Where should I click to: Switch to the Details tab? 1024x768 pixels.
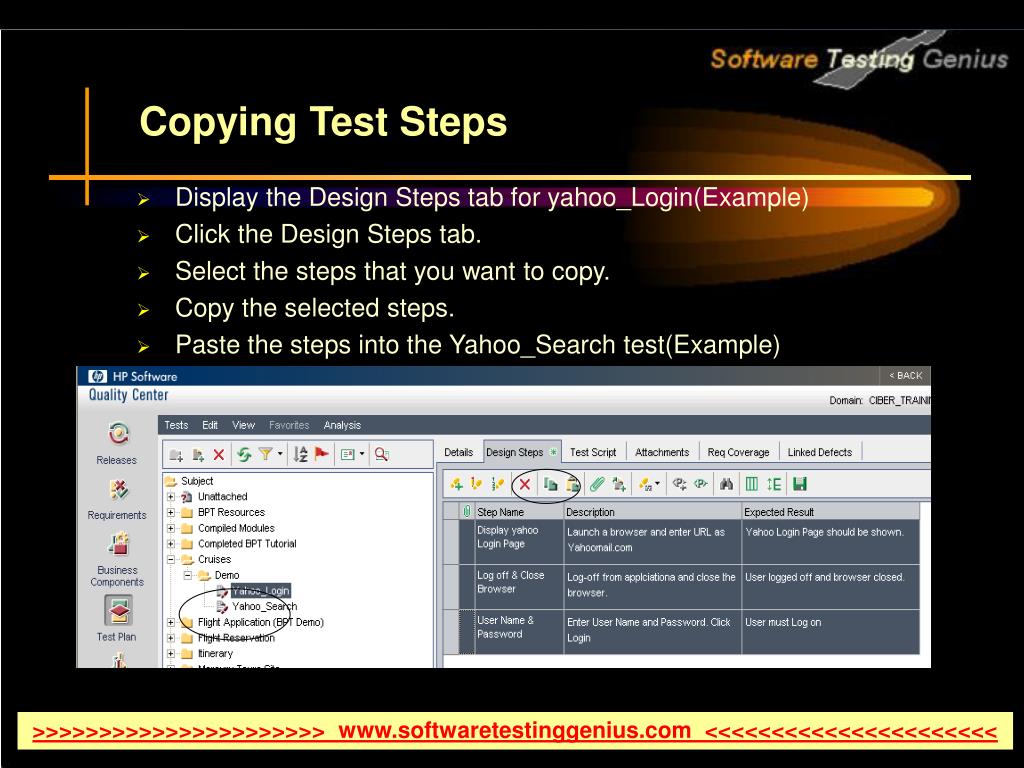[x=458, y=452]
